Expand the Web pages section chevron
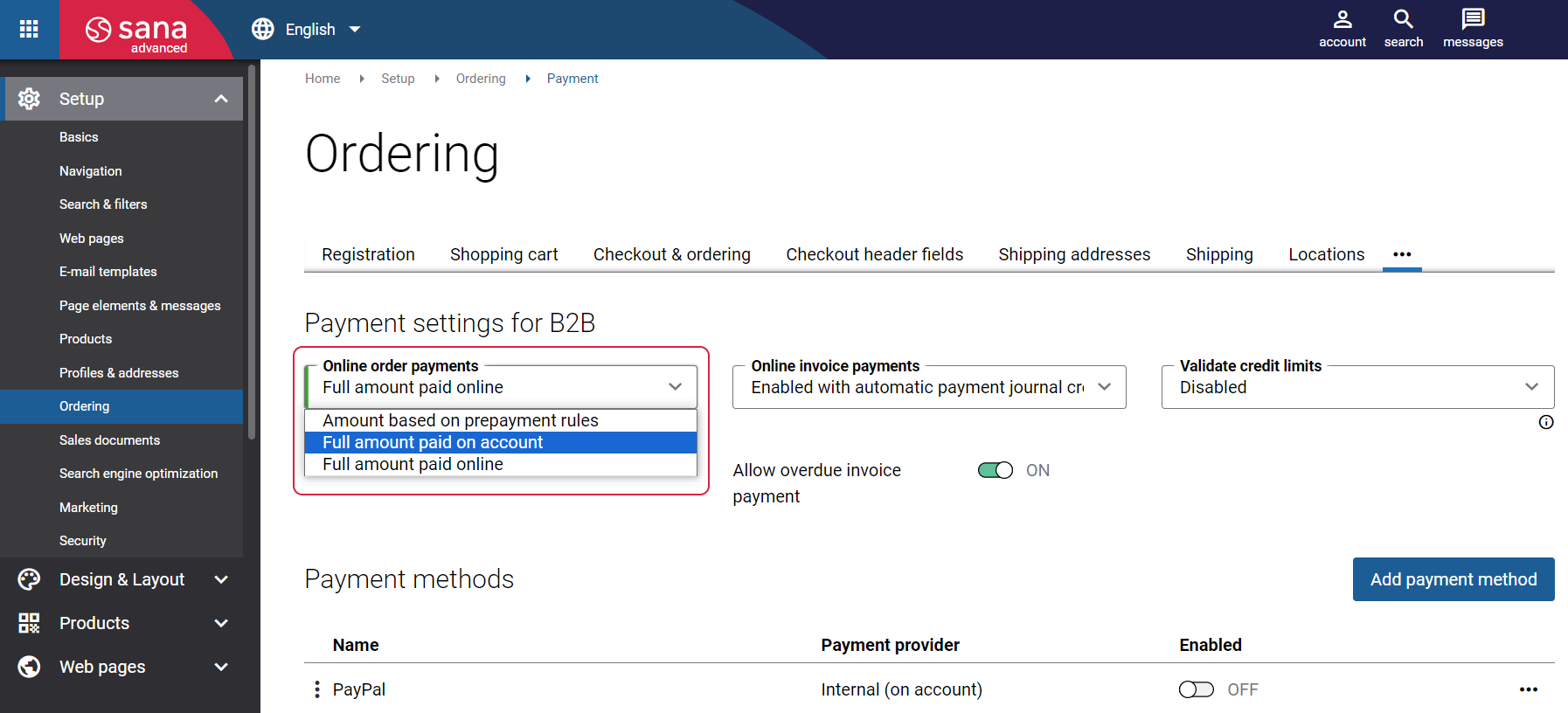Screen dimensions: 1568x713 point(221,667)
